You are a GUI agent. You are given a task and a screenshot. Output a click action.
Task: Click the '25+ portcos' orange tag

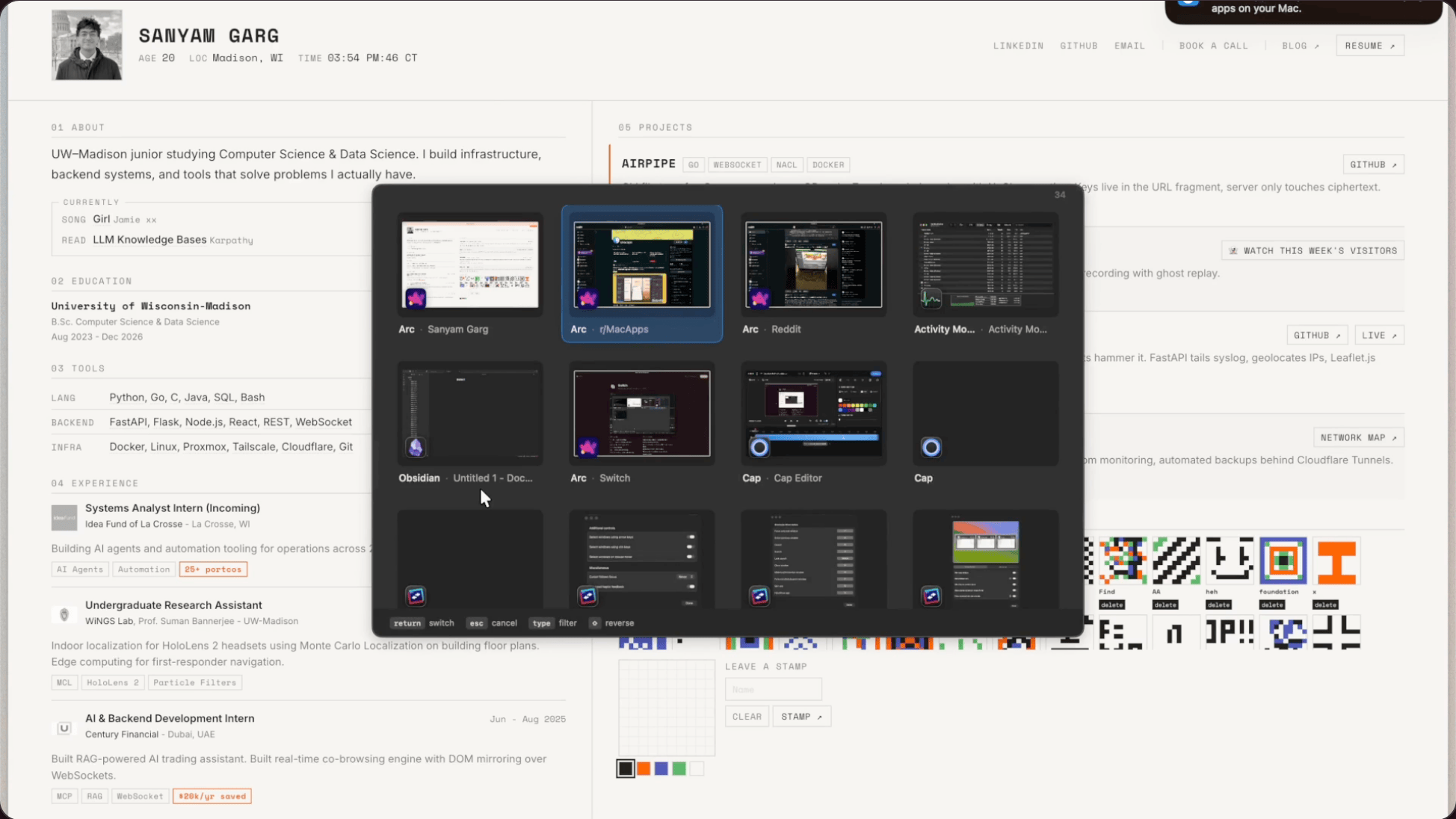[213, 569]
